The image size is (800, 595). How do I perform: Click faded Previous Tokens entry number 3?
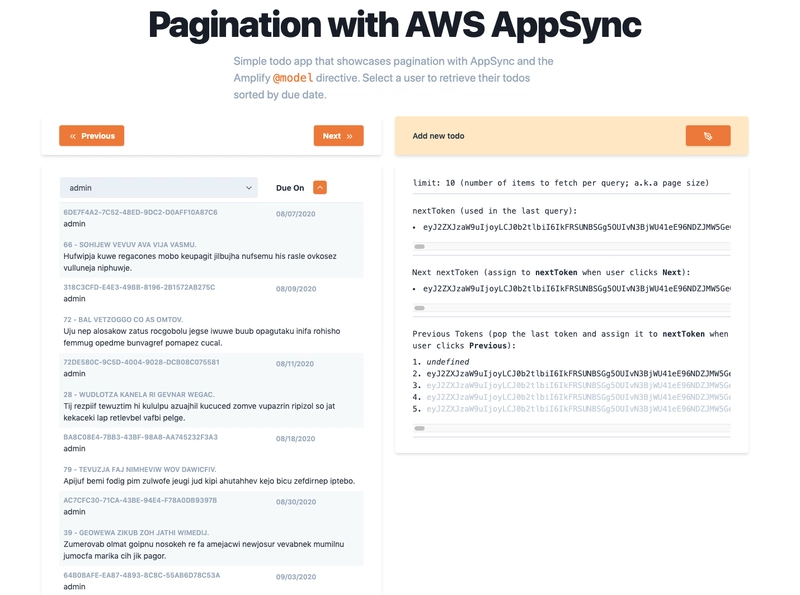tap(579, 385)
